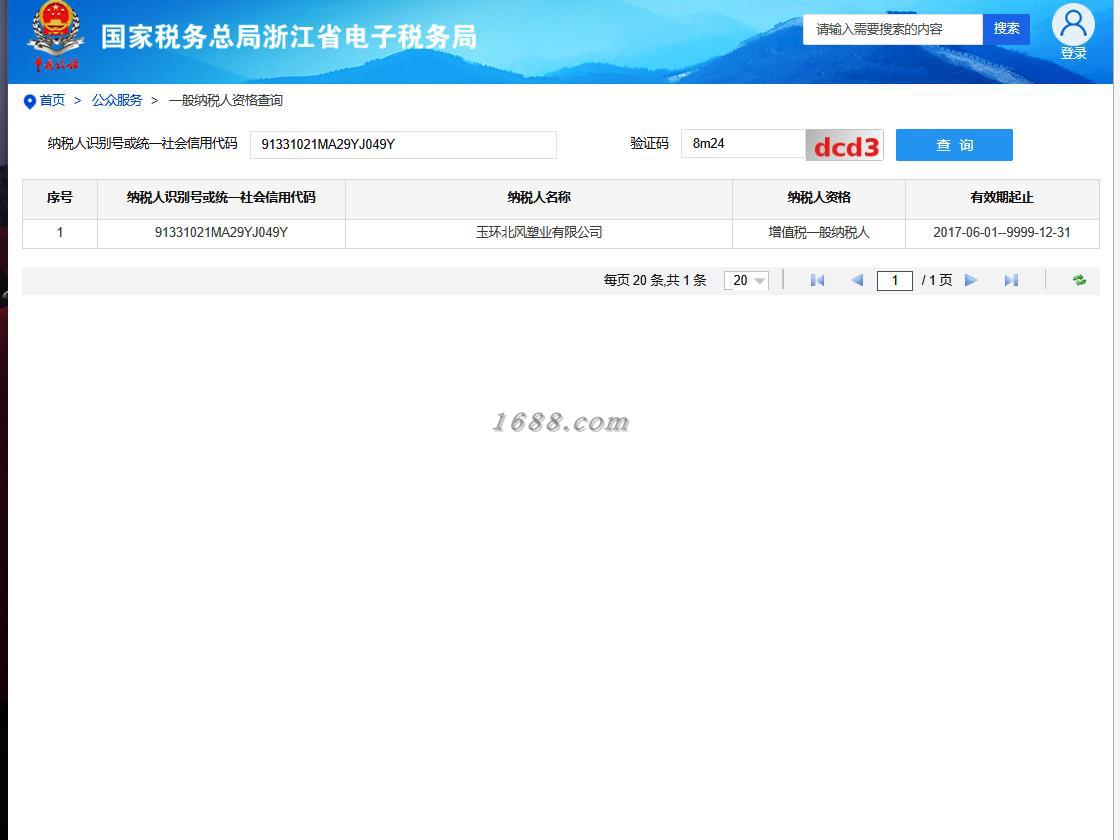Select the cell 增值税一般纳税人
Screen dimensions: 1120x840
[819, 233]
